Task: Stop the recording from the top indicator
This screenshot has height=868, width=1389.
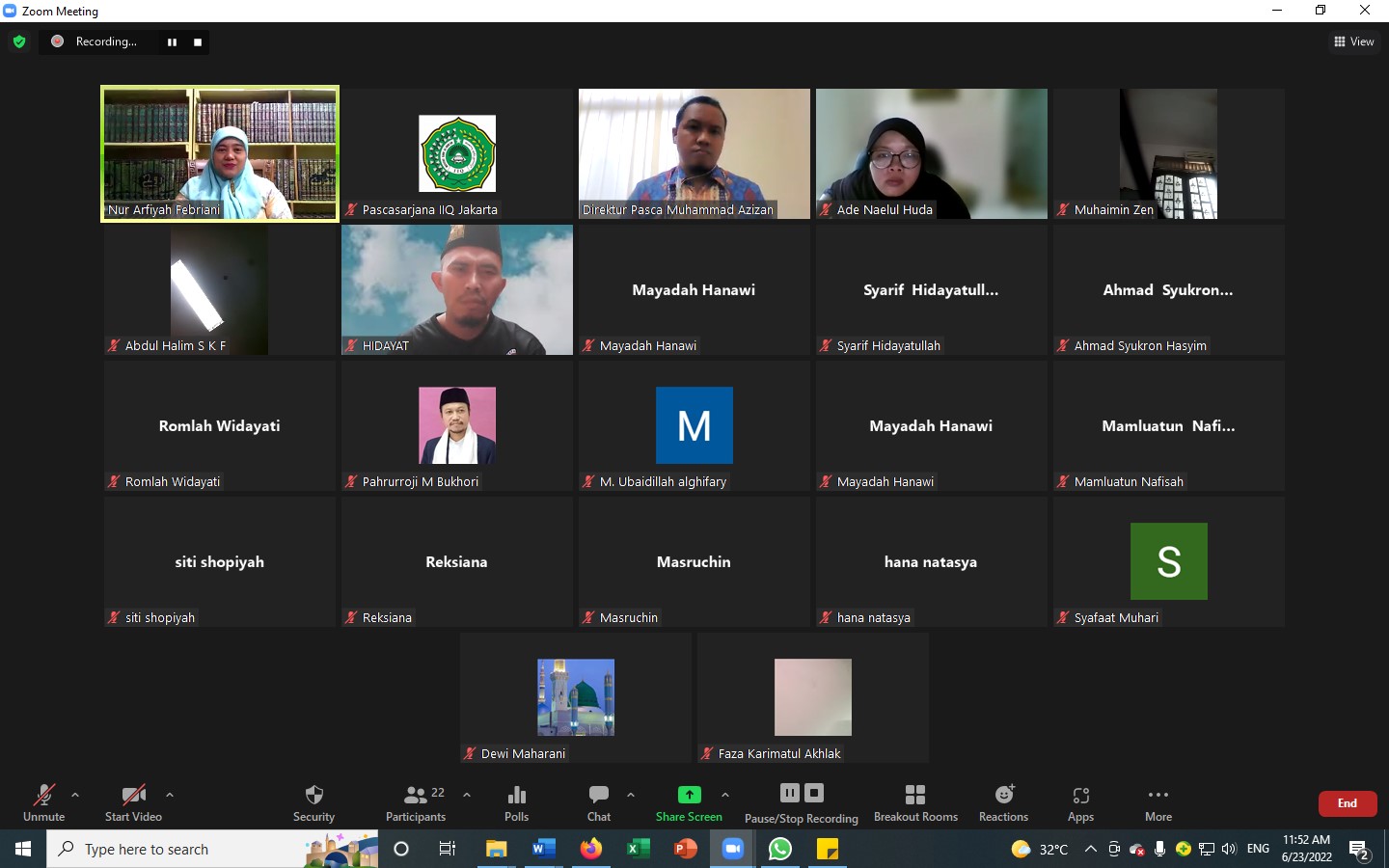Action: point(198,42)
